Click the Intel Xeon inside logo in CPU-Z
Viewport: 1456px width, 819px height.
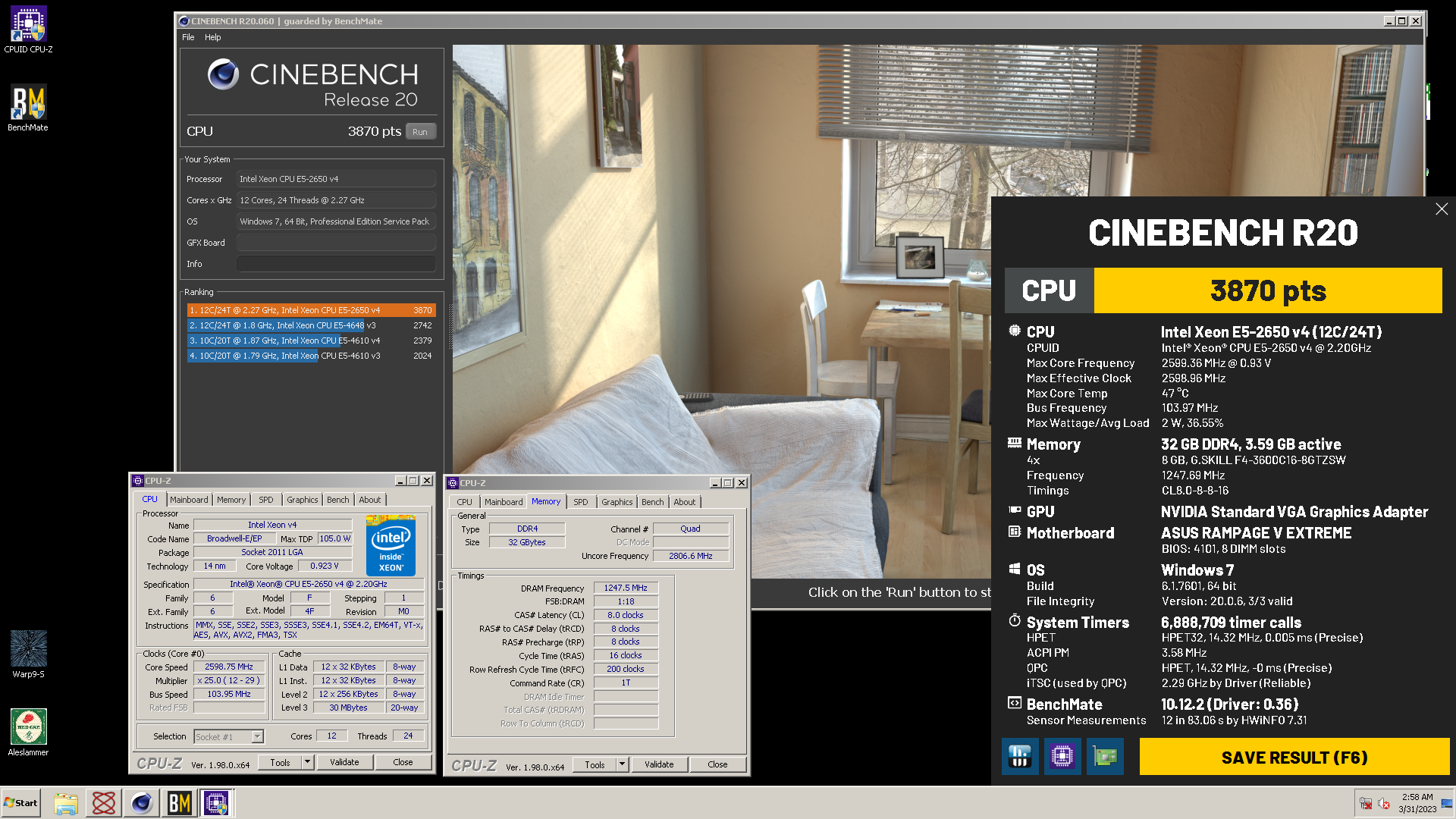[x=391, y=545]
